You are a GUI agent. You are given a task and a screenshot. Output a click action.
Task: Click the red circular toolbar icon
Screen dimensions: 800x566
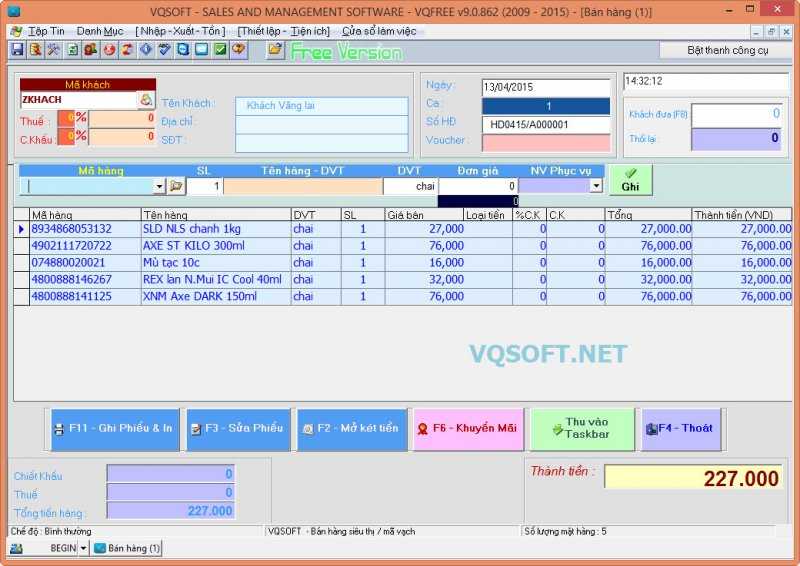pyautogui.click(x=109, y=49)
